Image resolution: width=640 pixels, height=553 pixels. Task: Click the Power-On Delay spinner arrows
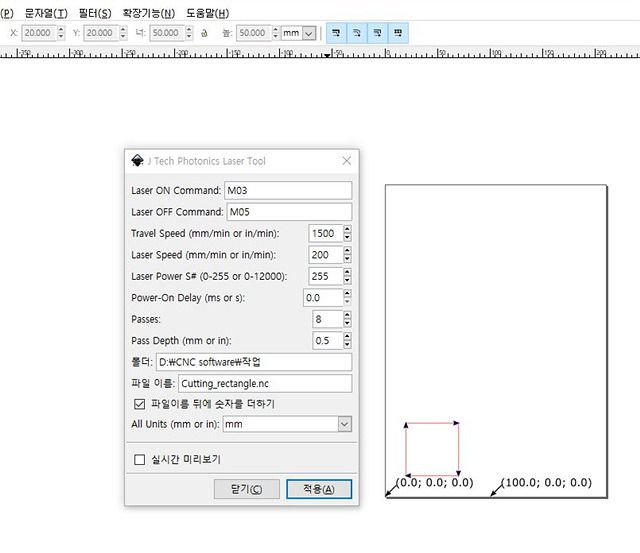[x=347, y=298]
